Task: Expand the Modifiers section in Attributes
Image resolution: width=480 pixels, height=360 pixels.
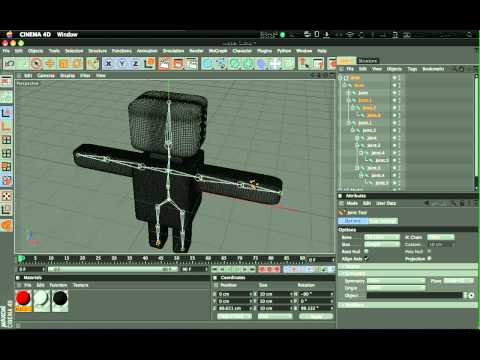Action: point(408,305)
